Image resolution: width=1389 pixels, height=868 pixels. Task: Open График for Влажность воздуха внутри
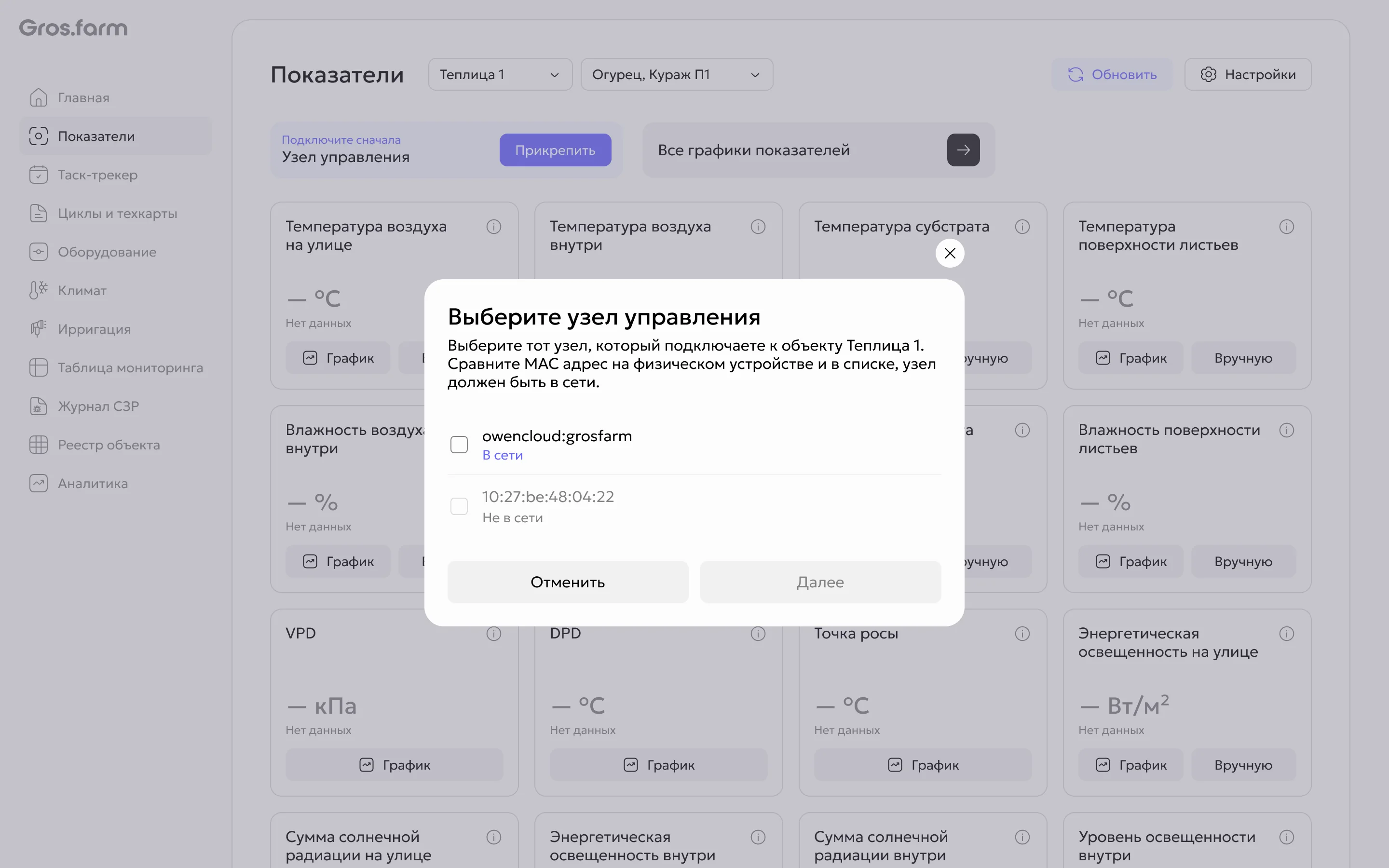click(338, 561)
